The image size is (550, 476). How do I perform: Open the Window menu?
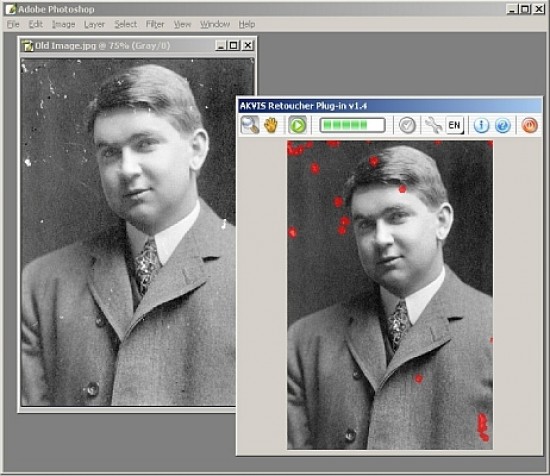pyautogui.click(x=215, y=24)
